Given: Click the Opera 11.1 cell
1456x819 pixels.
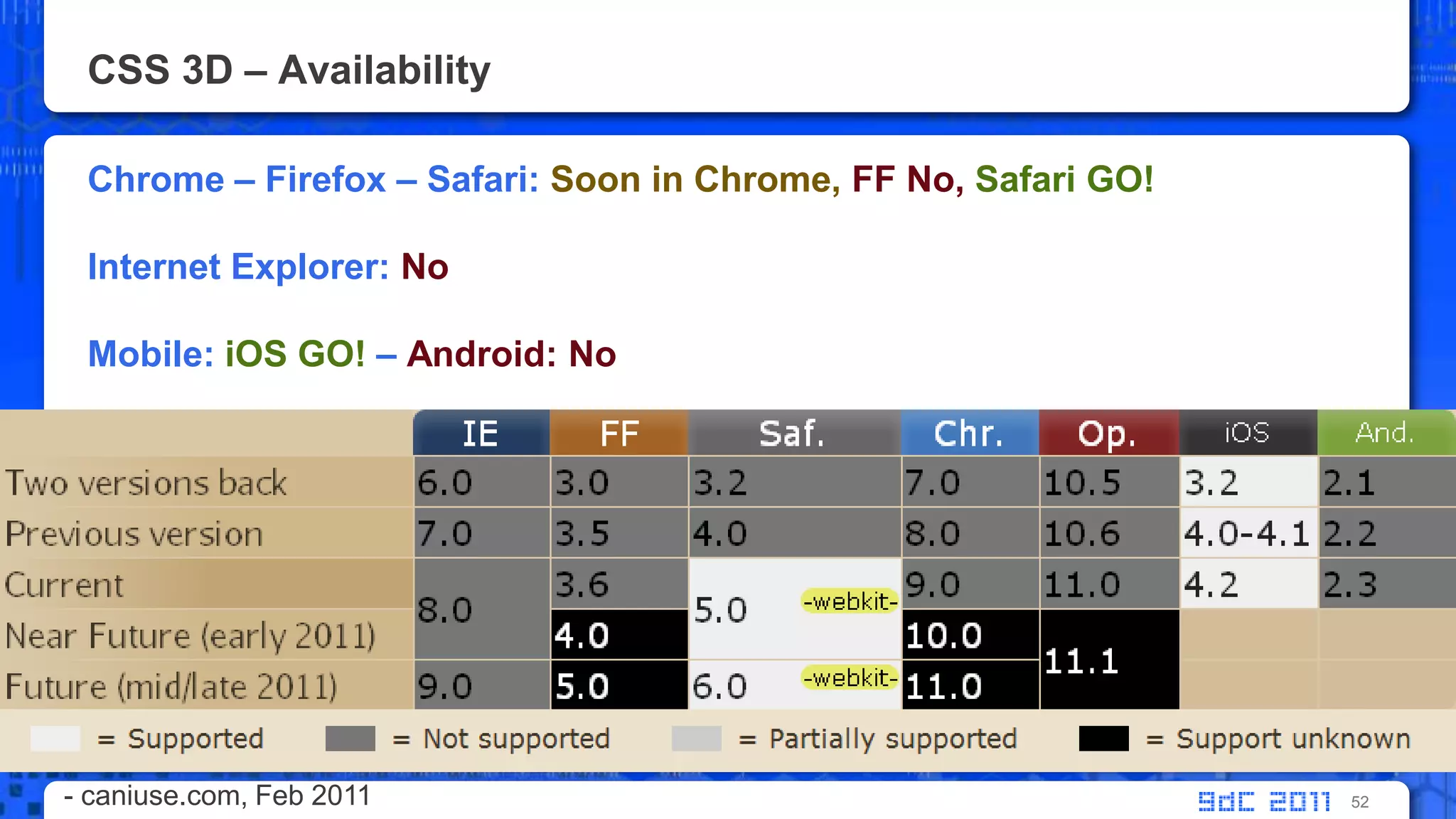Looking at the screenshot, I should click(x=1108, y=660).
